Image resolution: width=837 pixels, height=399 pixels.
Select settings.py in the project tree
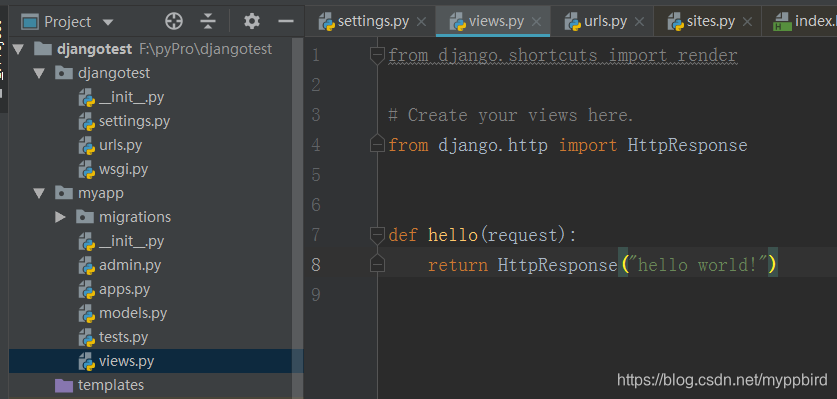[x=135, y=121]
